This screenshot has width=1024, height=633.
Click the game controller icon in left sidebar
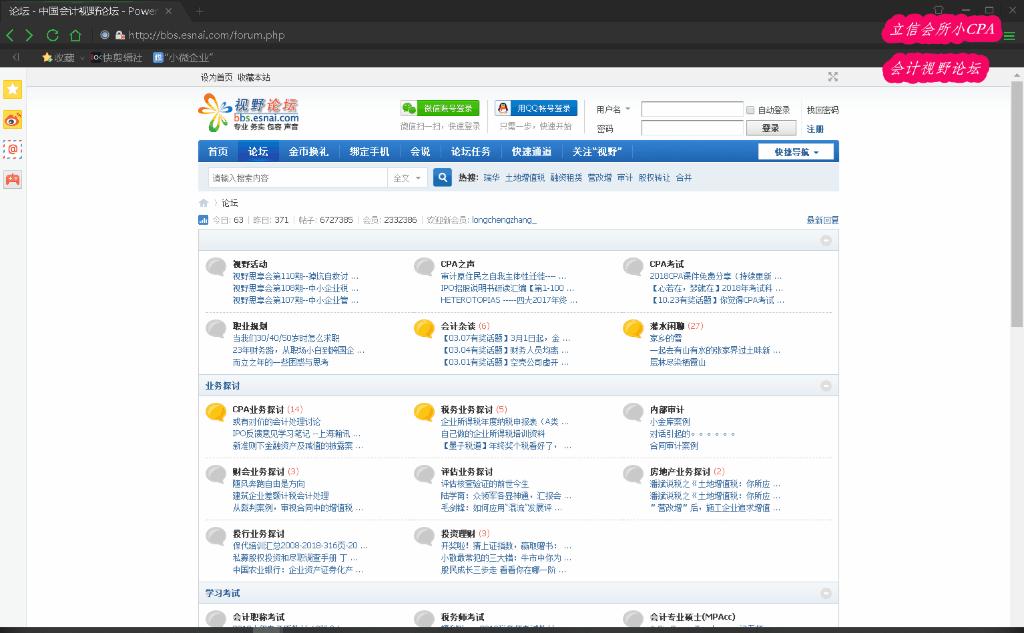click(12, 178)
